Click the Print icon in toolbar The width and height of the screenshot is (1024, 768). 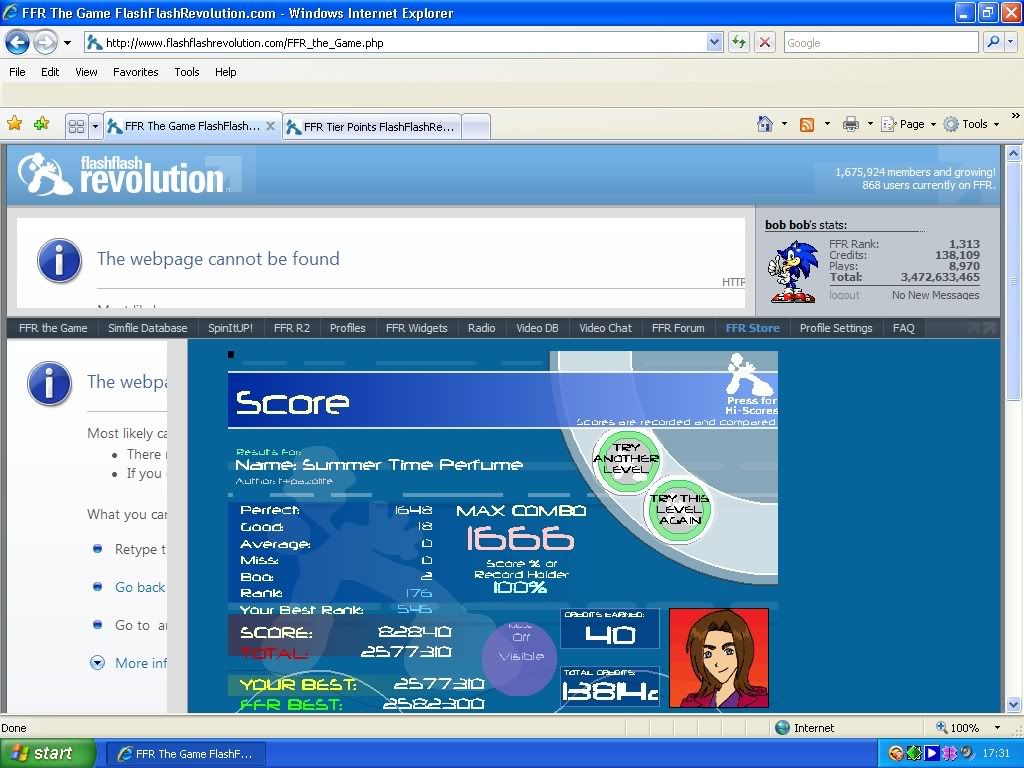pos(851,124)
